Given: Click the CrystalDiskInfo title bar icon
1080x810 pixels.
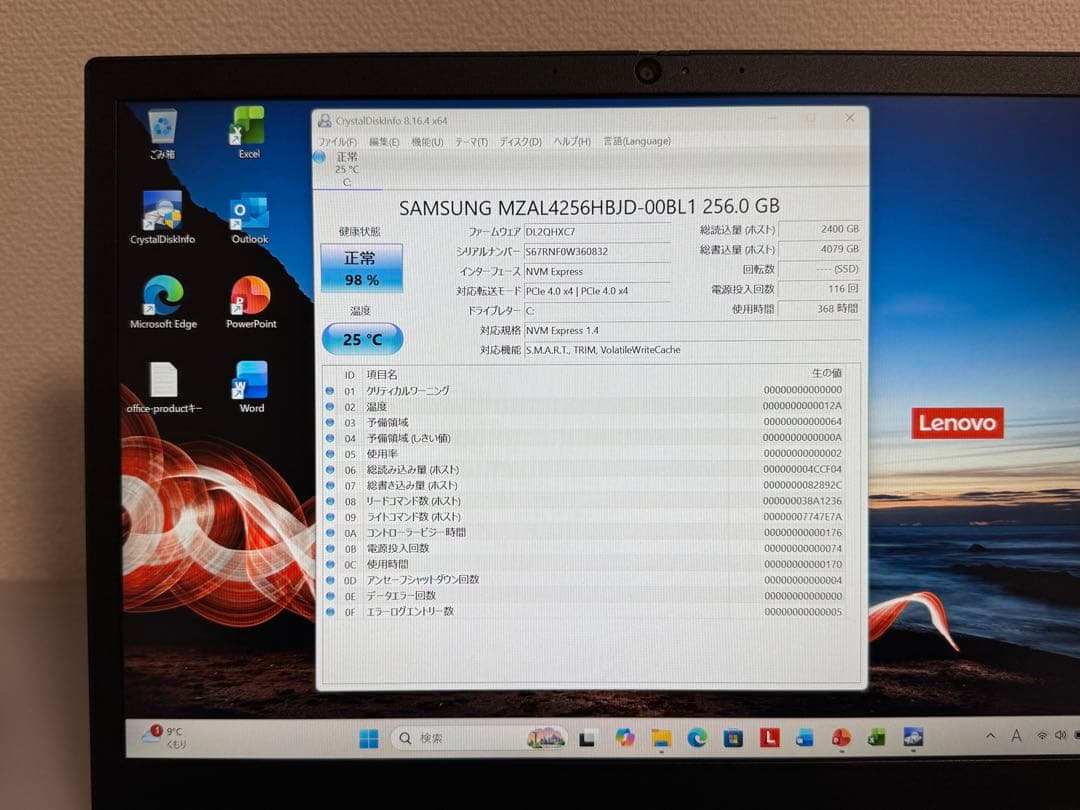Looking at the screenshot, I should click(324, 121).
